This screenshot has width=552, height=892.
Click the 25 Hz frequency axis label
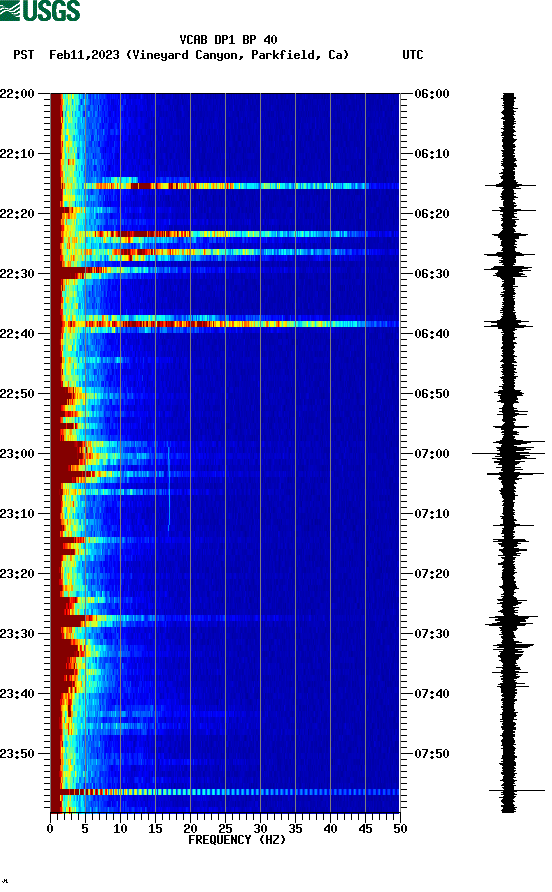(225, 829)
